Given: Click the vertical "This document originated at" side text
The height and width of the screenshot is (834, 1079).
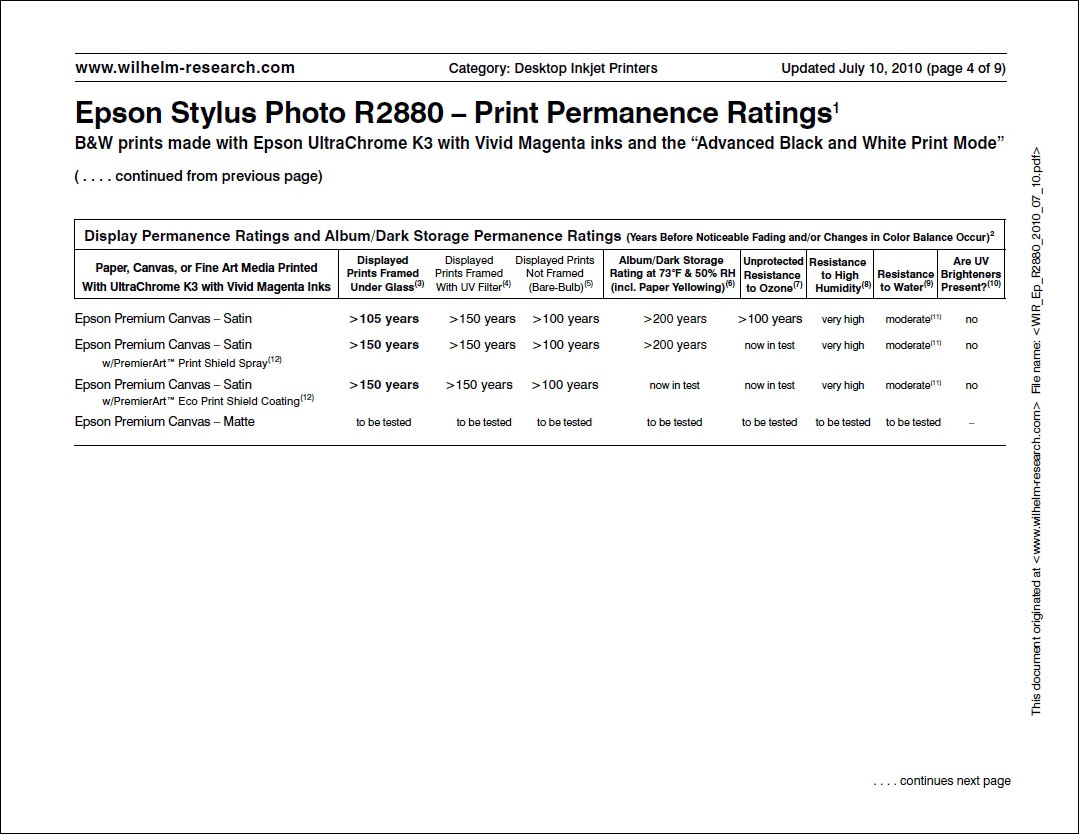Looking at the screenshot, I should click(x=1036, y=431).
